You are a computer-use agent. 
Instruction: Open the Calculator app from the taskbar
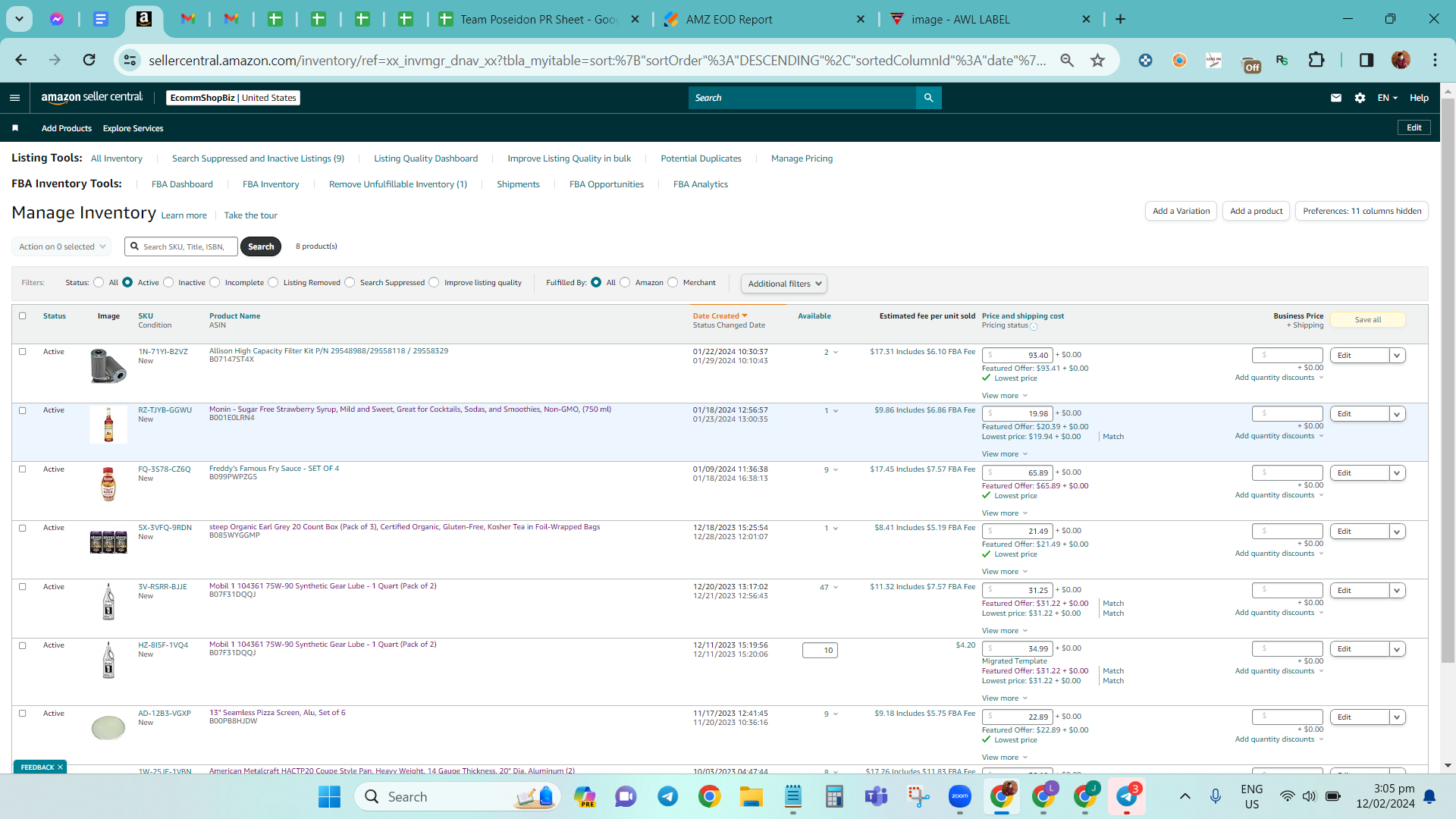coord(834,796)
